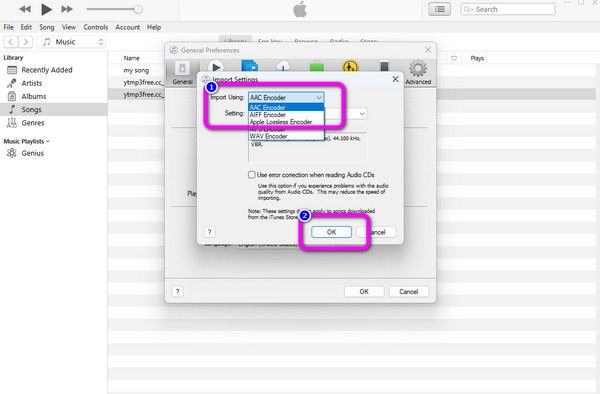Click Cancel in General Preferences window
The height and width of the screenshot is (394, 600).
pos(409,291)
